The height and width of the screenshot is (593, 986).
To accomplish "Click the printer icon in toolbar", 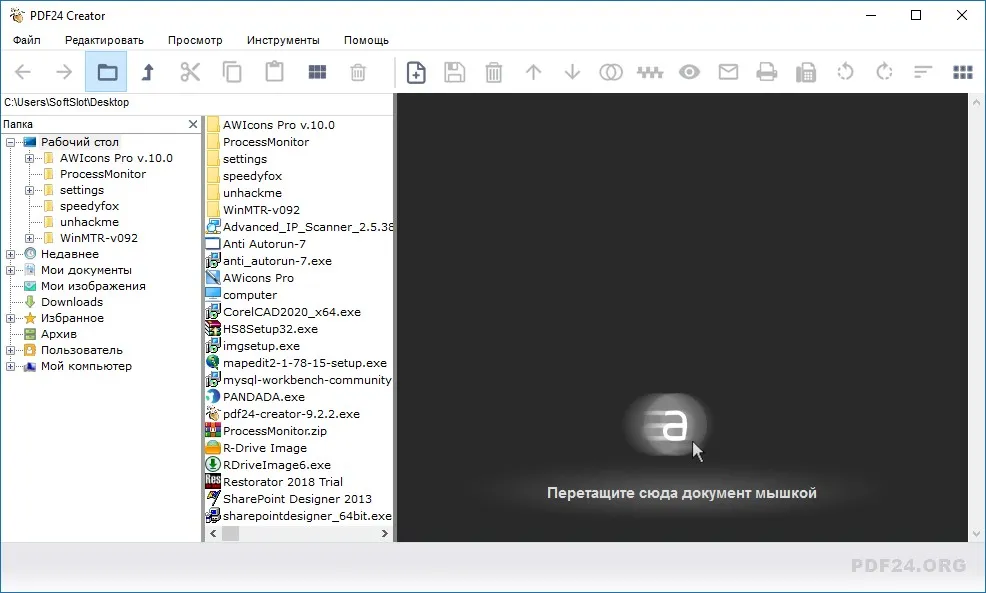I will click(x=767, y=72).
